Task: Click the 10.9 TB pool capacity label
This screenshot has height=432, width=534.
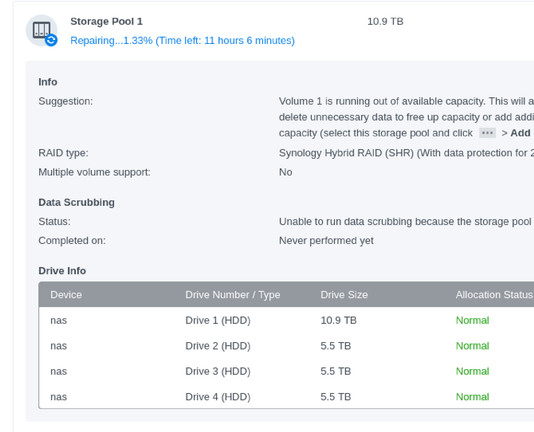Action: (385, 21)
